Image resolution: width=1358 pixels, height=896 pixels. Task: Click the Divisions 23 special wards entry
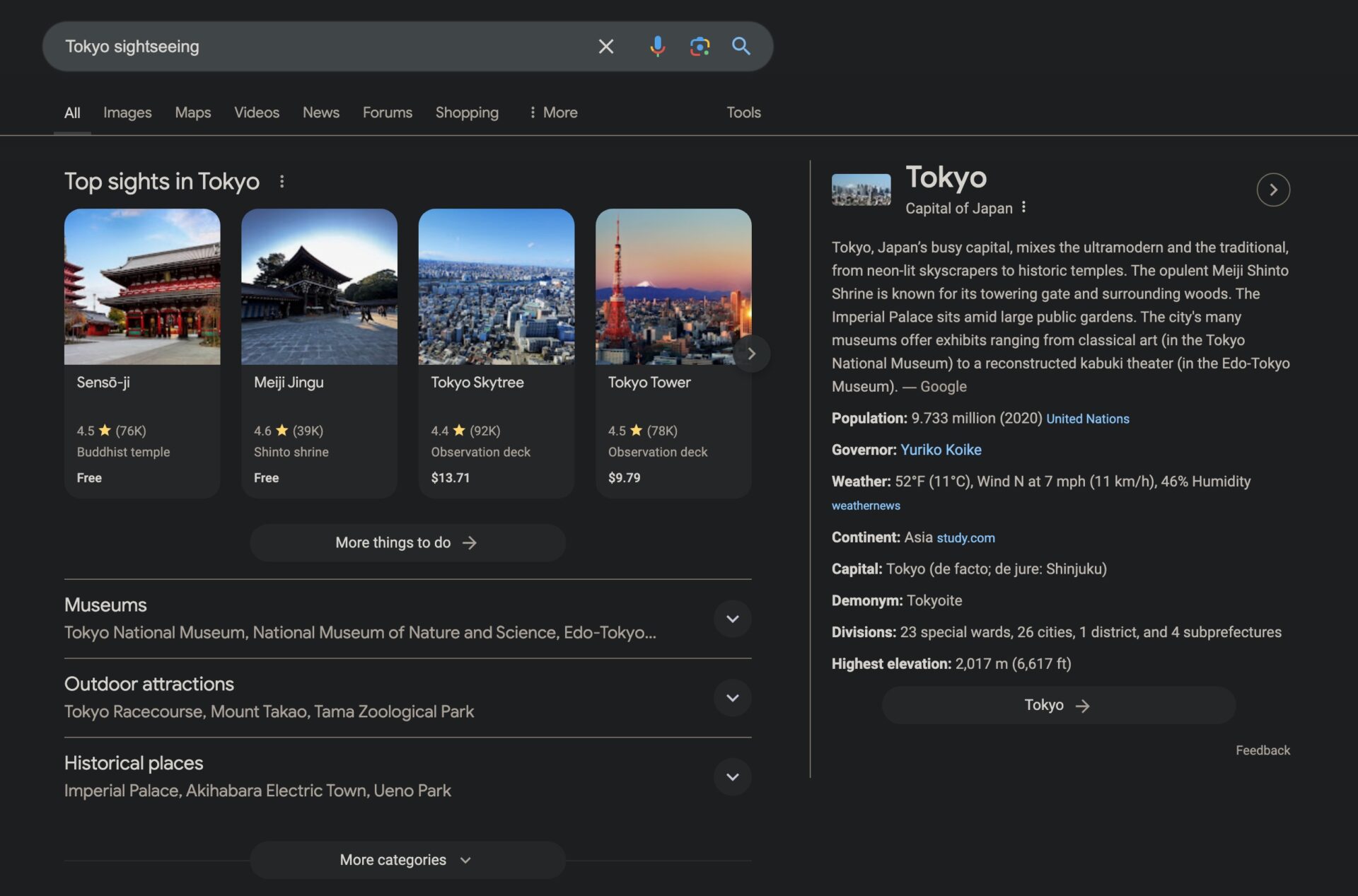[1056, 632]
